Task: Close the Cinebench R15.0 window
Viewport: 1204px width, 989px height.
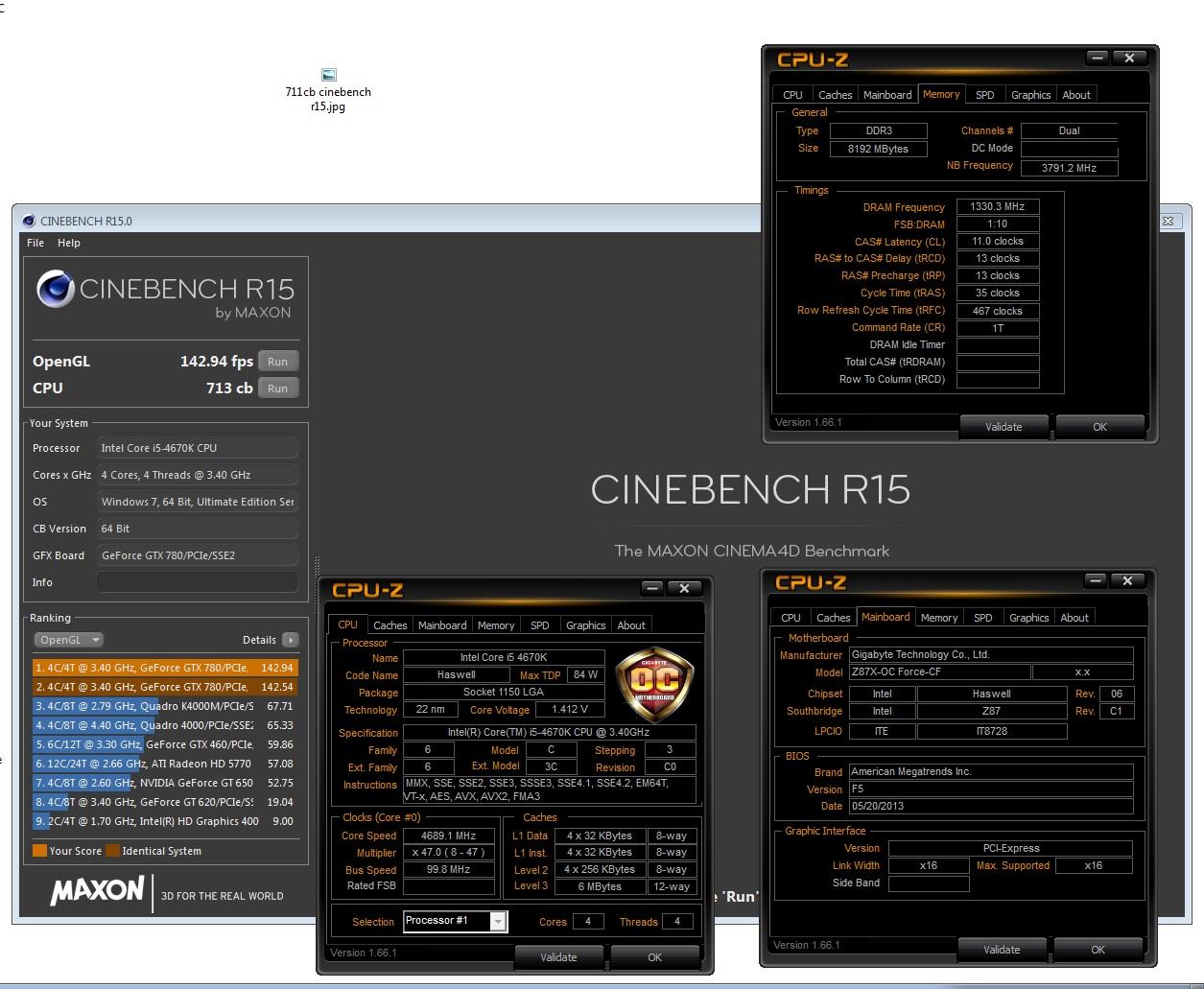Action: (x=1169, y=221)
